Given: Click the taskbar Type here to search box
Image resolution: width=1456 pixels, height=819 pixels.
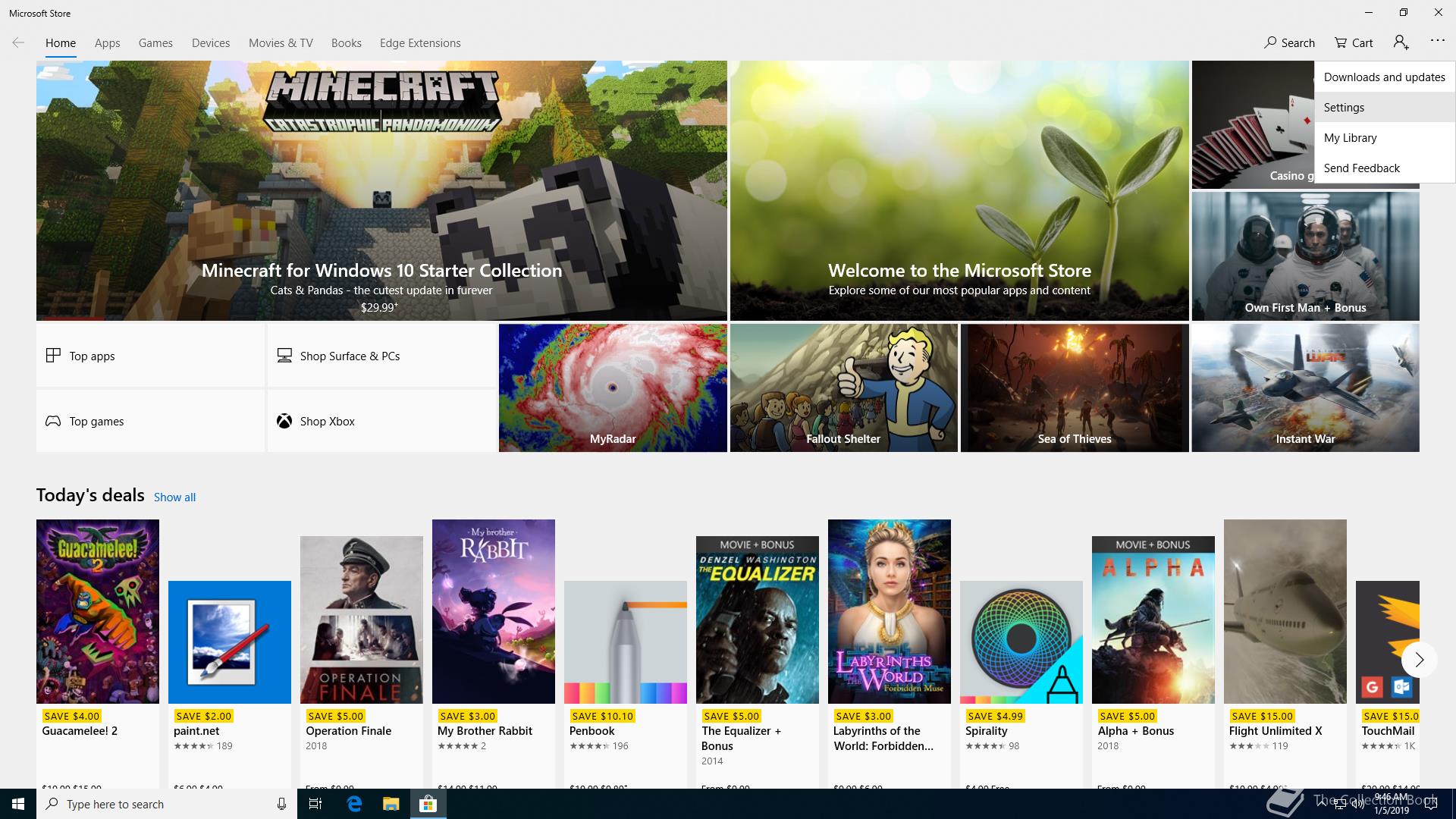Looking at the screenshot, I should click(165, 804).
